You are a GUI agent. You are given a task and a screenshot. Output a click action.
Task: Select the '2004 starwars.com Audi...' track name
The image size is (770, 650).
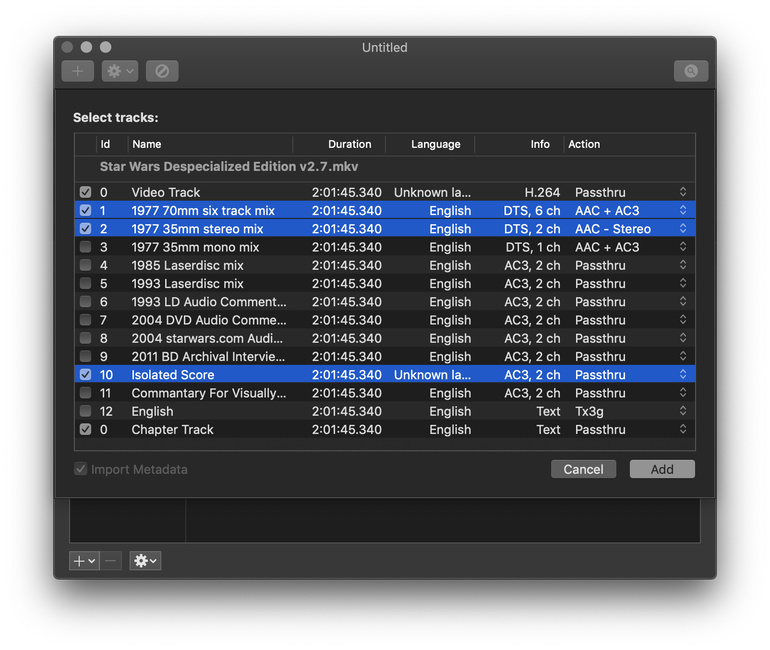[207, 338]
